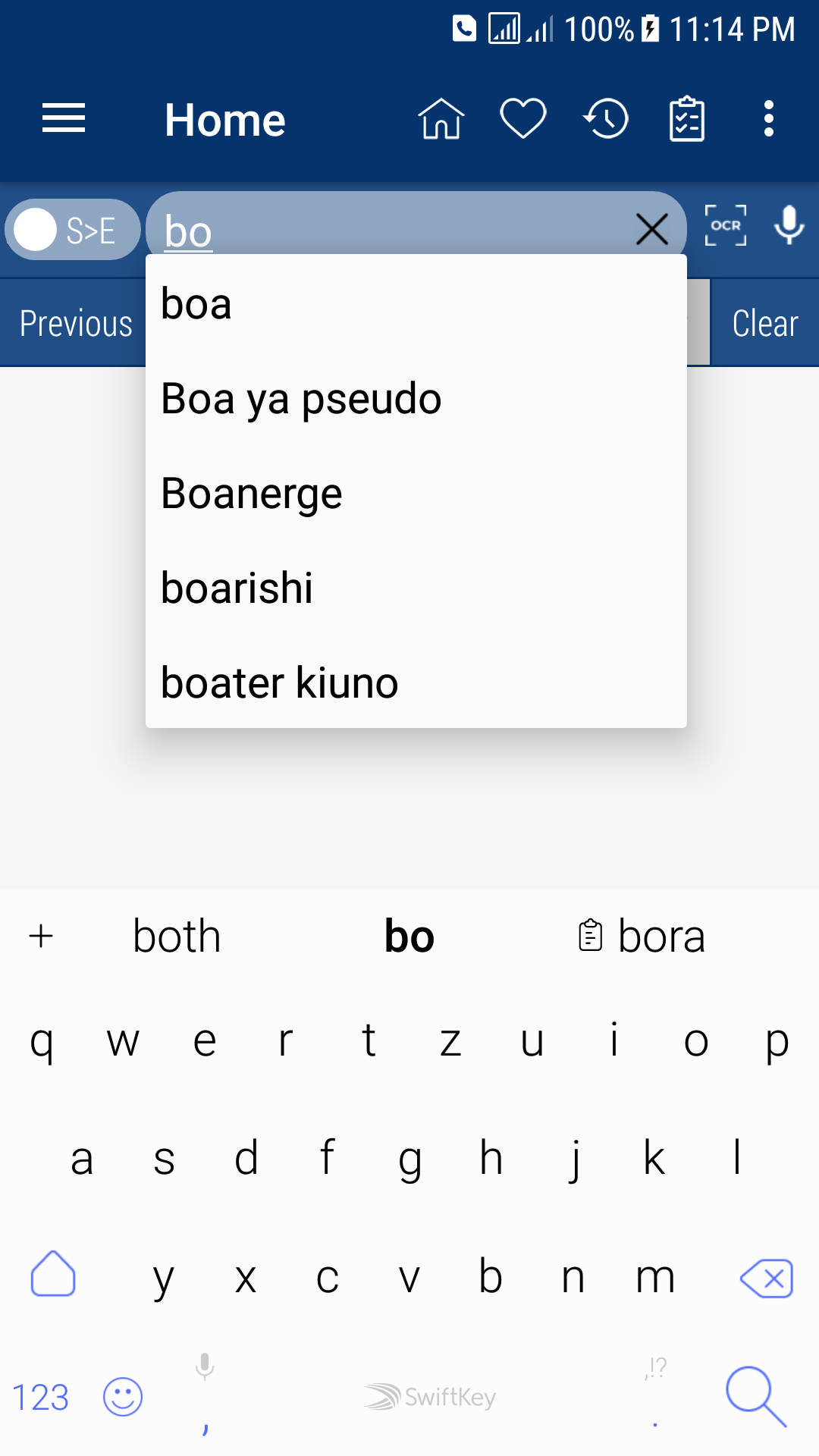Screen dimensions: 819x1456
Task: Tap the keyboard search magnifier key
Action: click(755, 1396)
